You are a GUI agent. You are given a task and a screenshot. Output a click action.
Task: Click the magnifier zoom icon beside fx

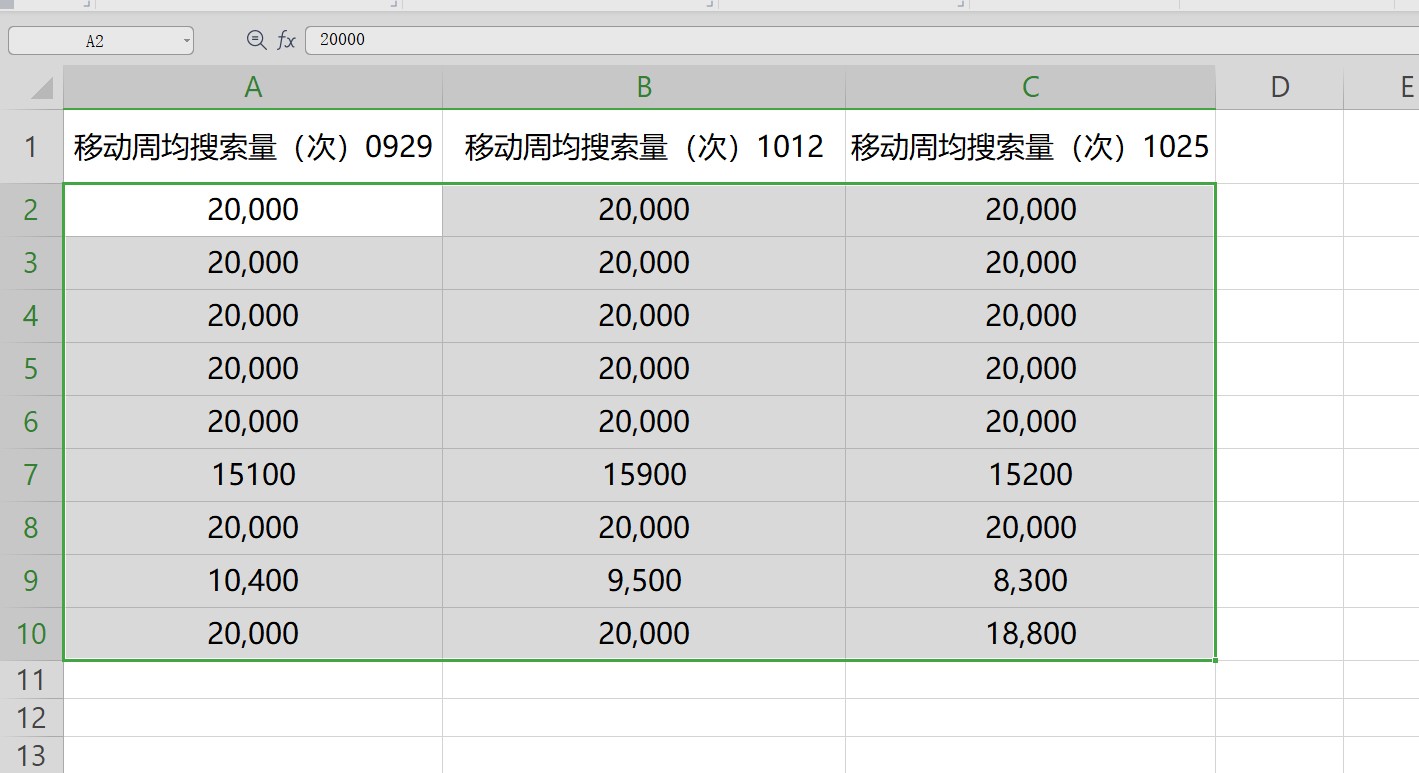click(x=256, y=40)
